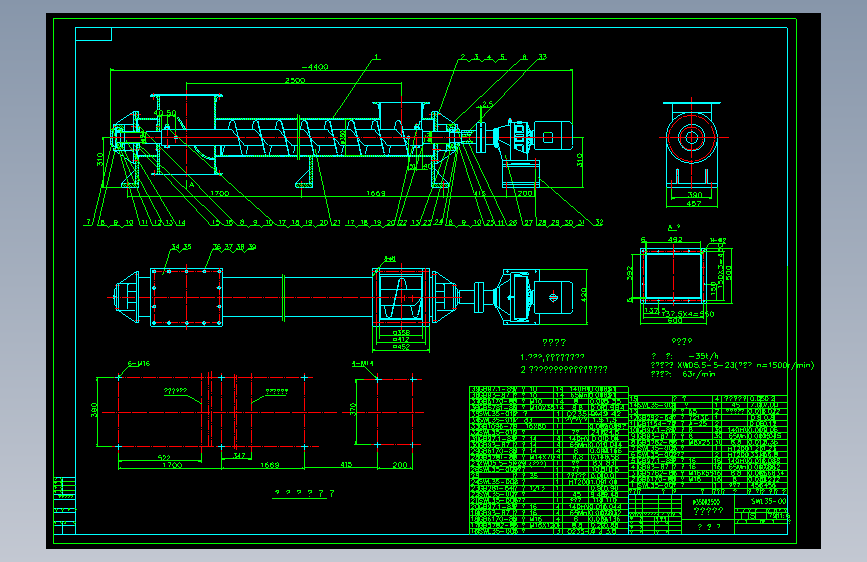Select the 6-M16 bolt callout
This screenshot has height=562, width=867.
(139, 363)
